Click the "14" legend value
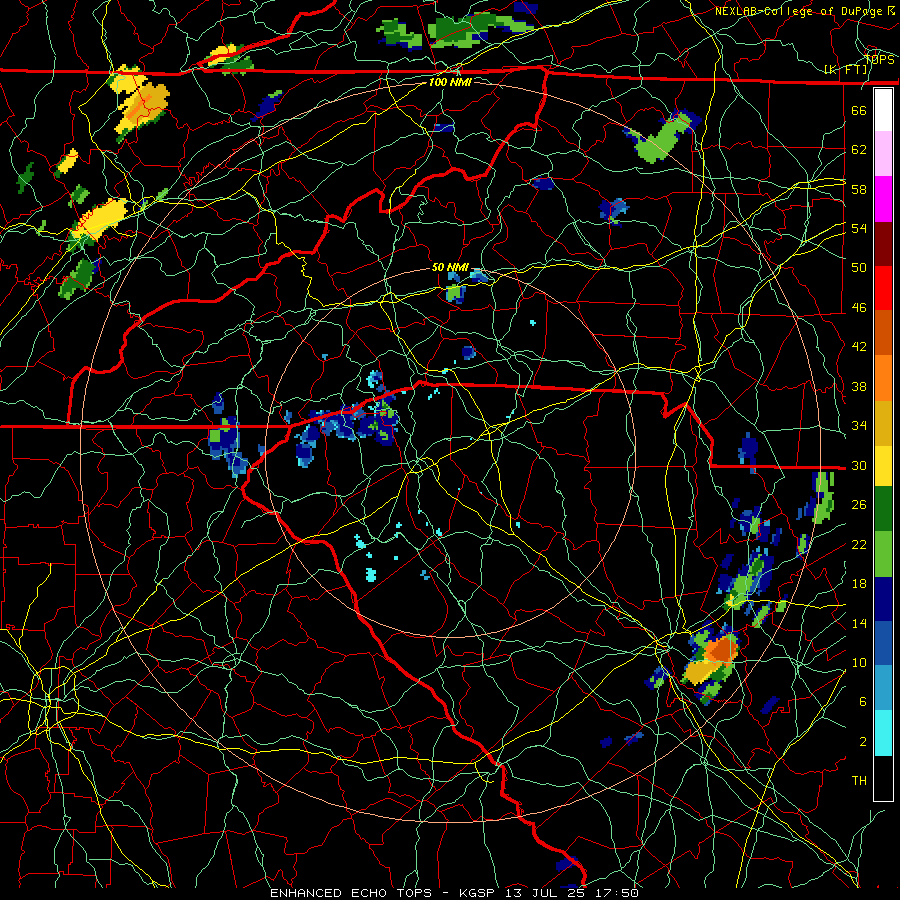 click(859, 623)
